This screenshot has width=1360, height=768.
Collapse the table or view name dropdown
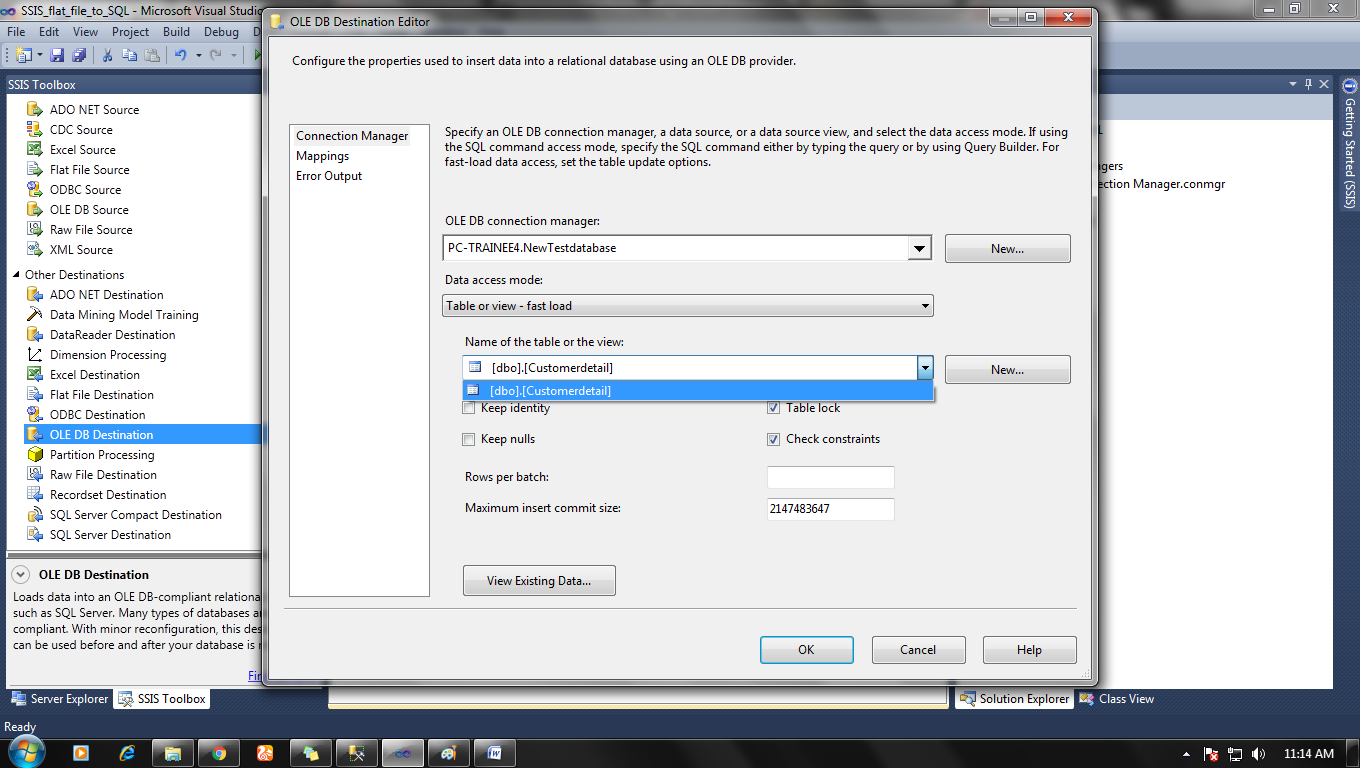click(925, 368)
